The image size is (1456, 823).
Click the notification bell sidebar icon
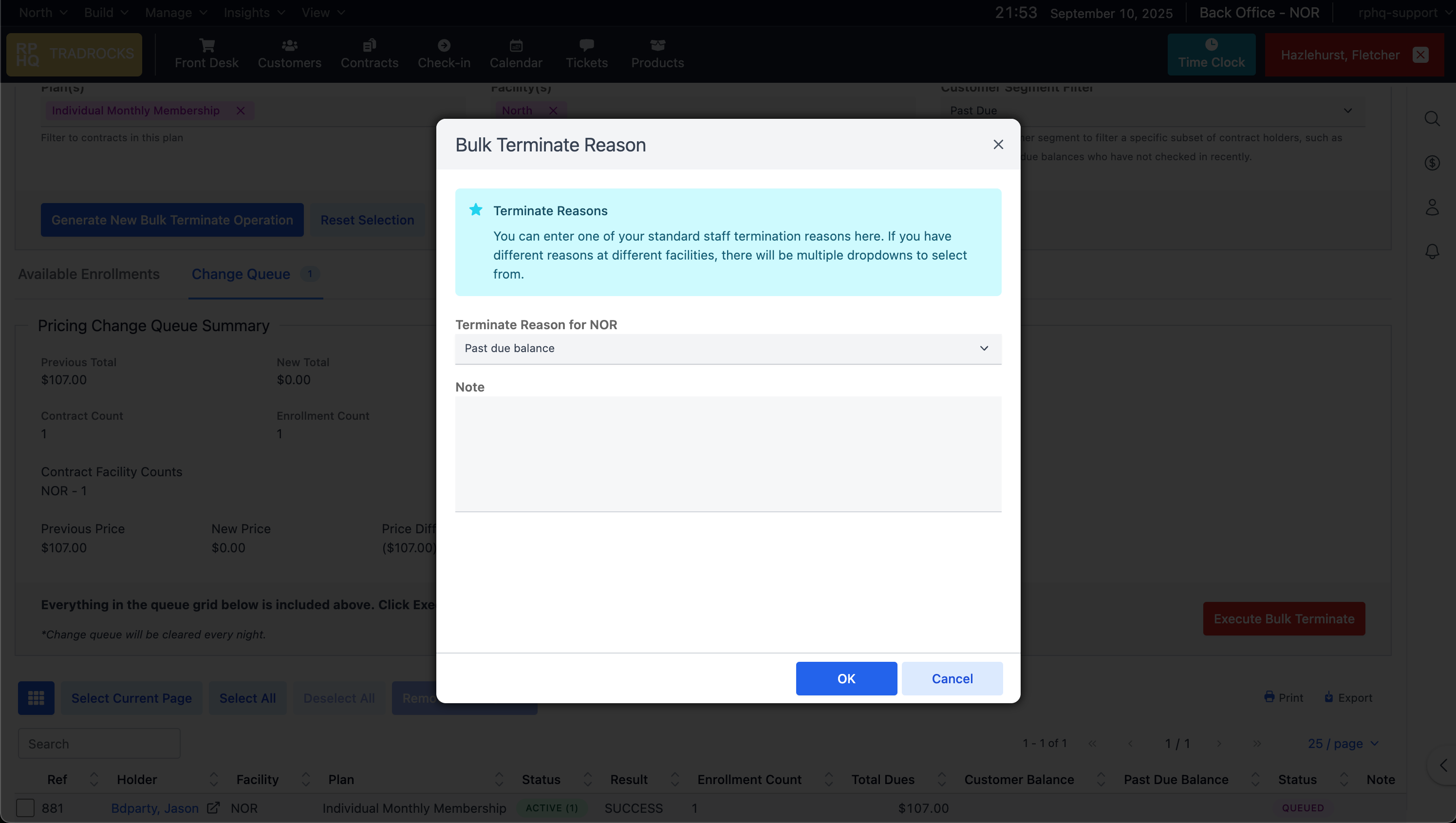1432,251
